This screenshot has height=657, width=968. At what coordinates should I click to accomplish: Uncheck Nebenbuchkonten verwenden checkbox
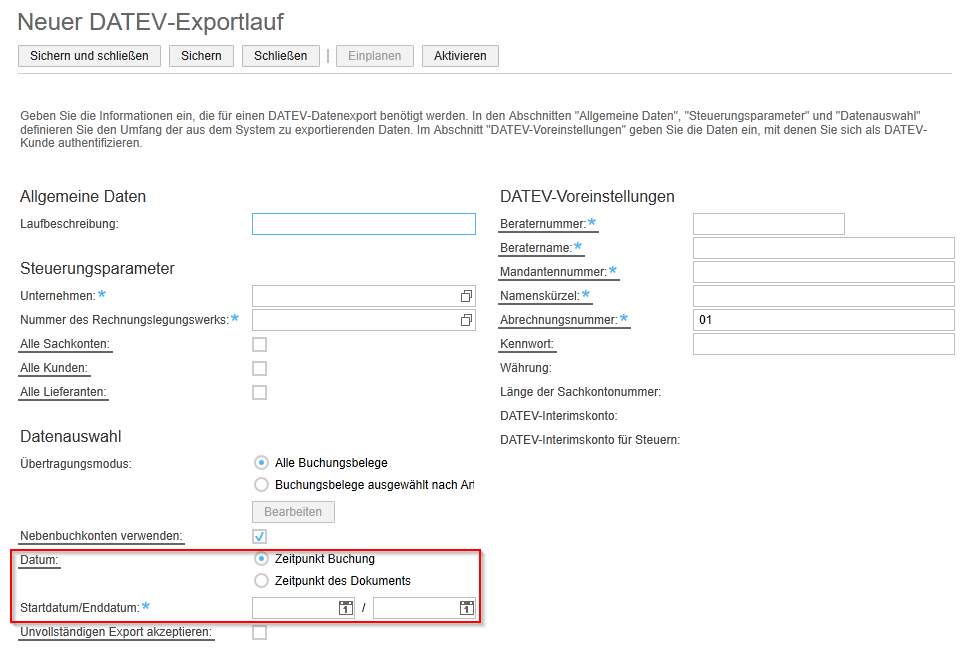(259, 537)
